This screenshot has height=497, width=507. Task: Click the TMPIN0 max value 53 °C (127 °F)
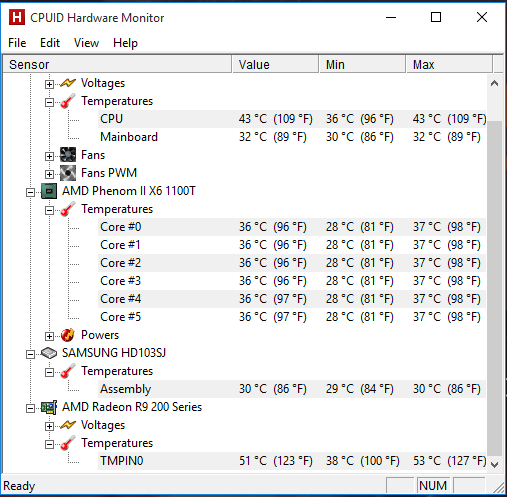click(450, 461)
